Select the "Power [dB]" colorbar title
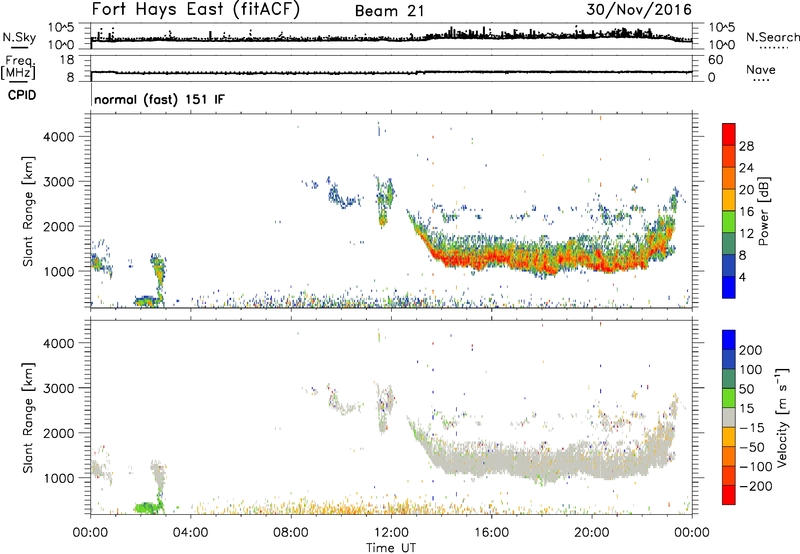Viewport: 800px width, 554px height. [x=764, y=211]
